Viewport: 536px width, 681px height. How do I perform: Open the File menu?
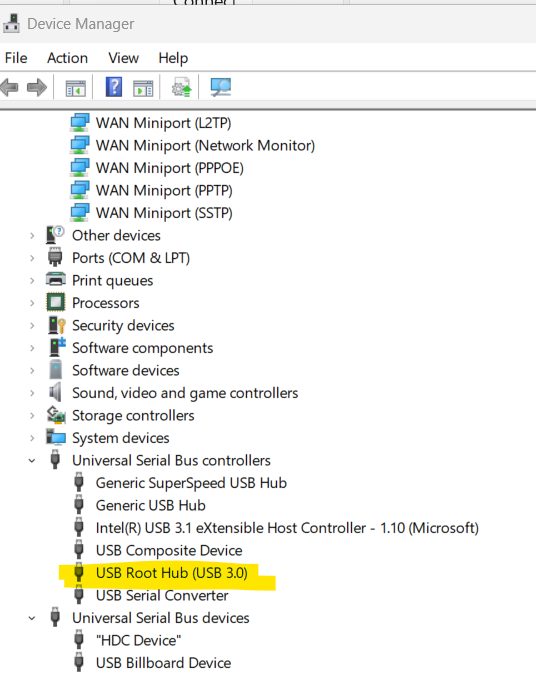tap(16, 58)
